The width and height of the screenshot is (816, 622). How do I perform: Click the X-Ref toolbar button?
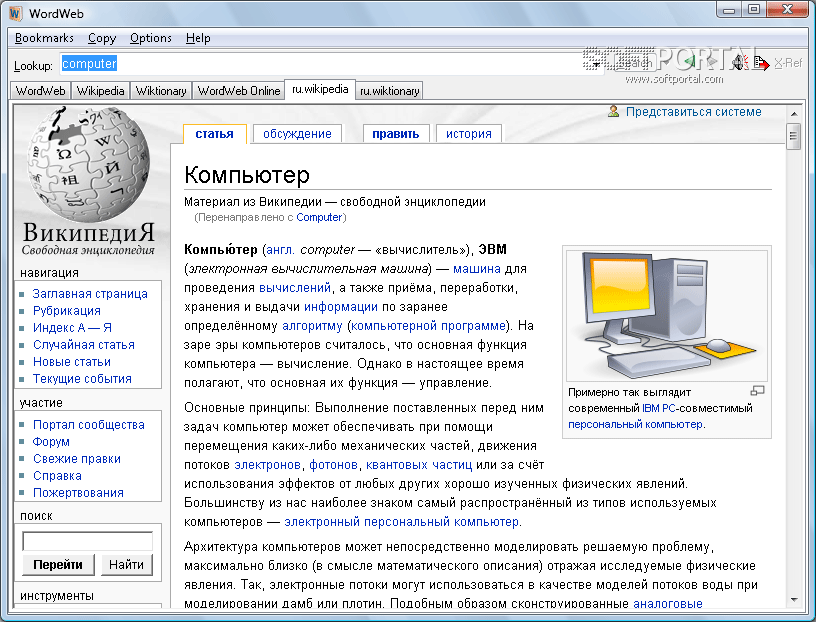click(788, 63)
